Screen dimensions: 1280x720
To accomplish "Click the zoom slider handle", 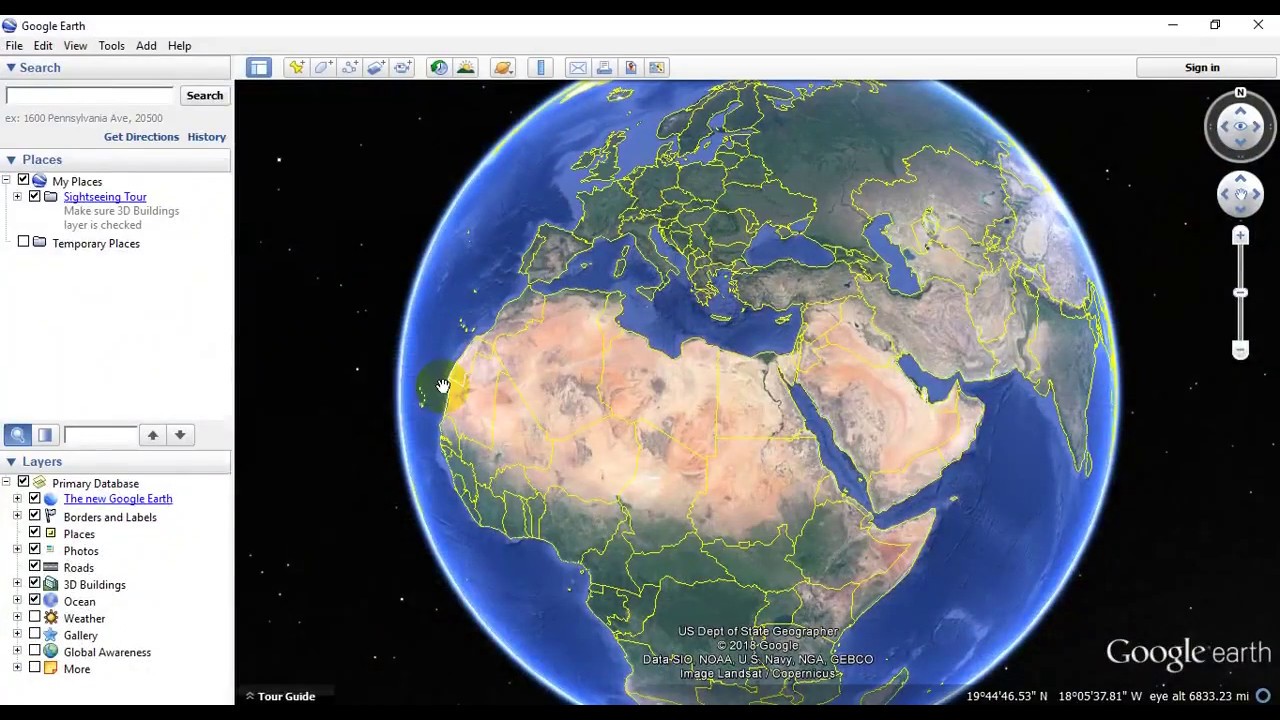I will (x=1240, y=293).
